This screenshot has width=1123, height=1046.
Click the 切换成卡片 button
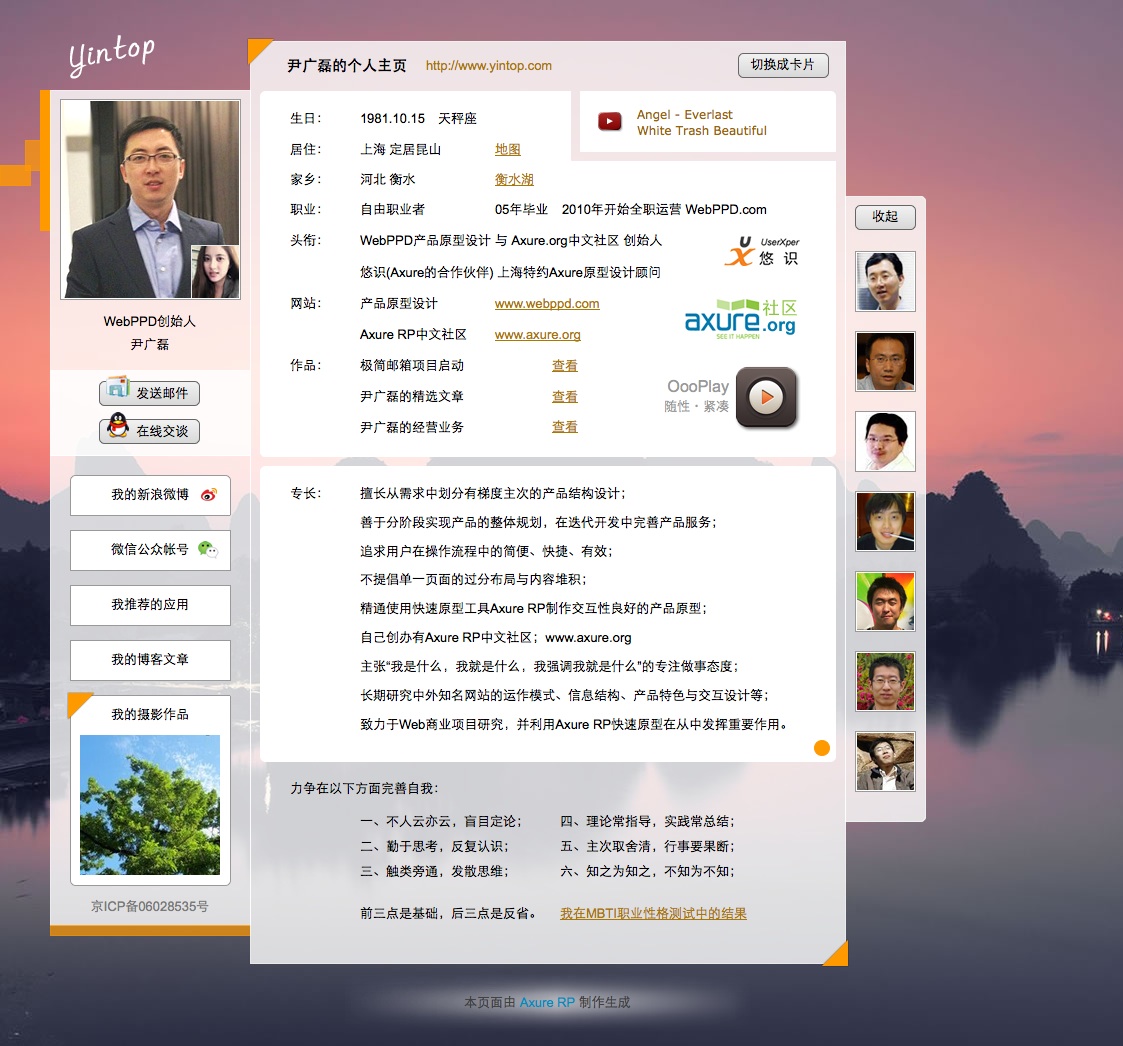click(x=783, y=65)
